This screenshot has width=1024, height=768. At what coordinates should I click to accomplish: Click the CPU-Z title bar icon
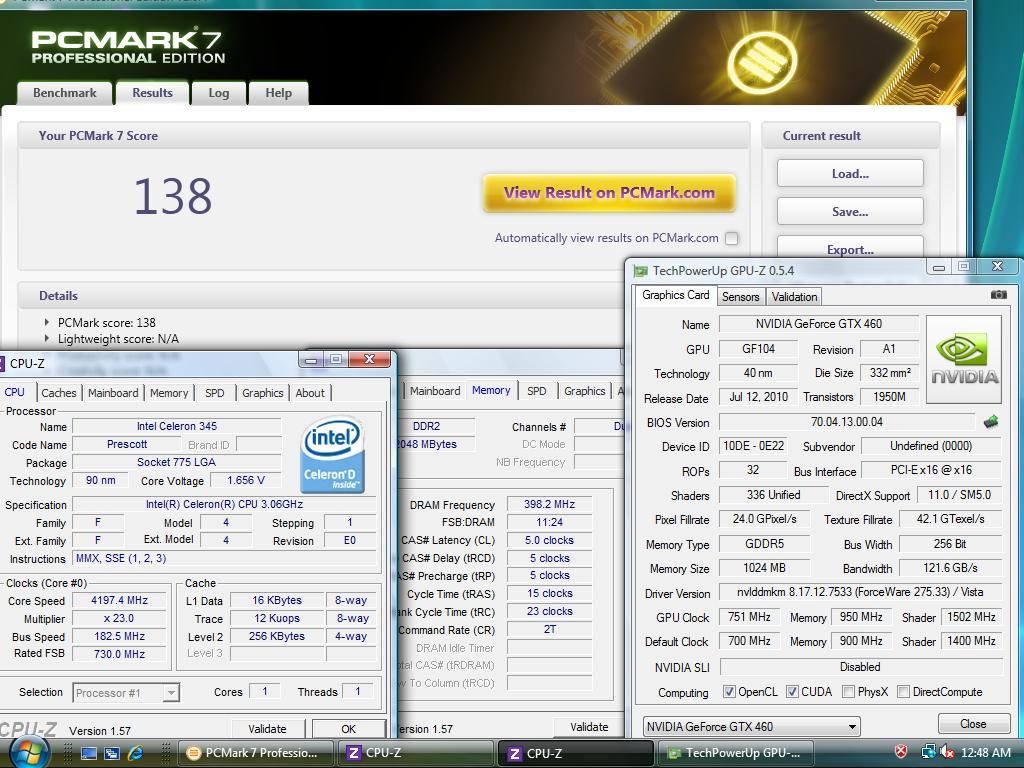[2, 364]
